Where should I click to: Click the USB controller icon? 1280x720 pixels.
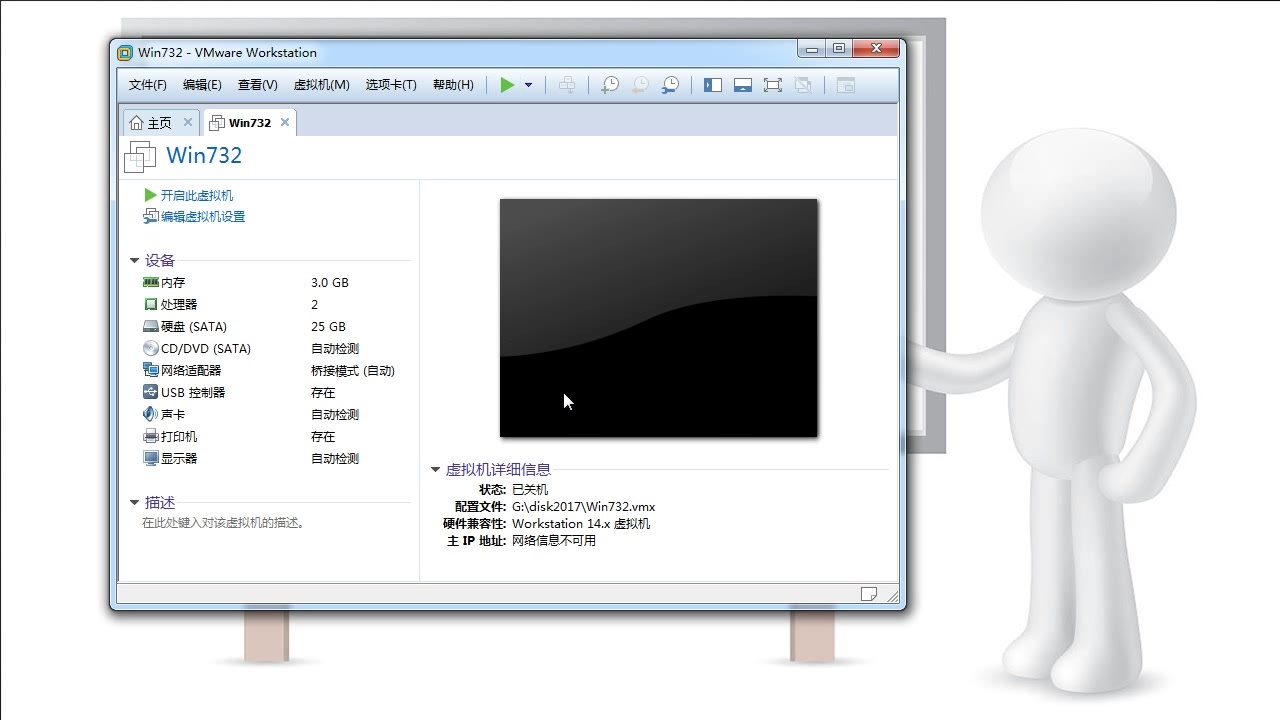click(151, 393)
